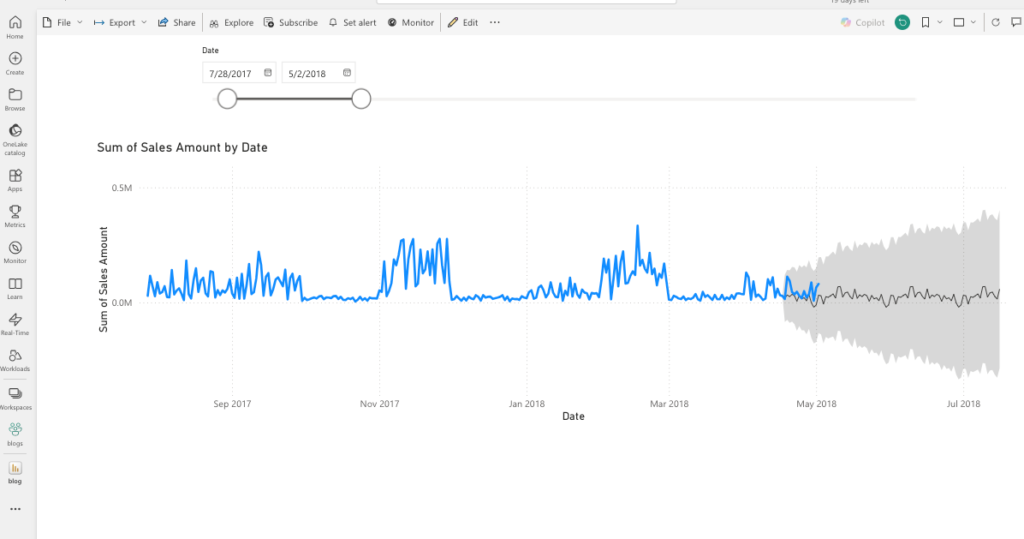Open Workloads in the sidebar
This screenshot has width=1024, height=539.
tap(15, 360)
